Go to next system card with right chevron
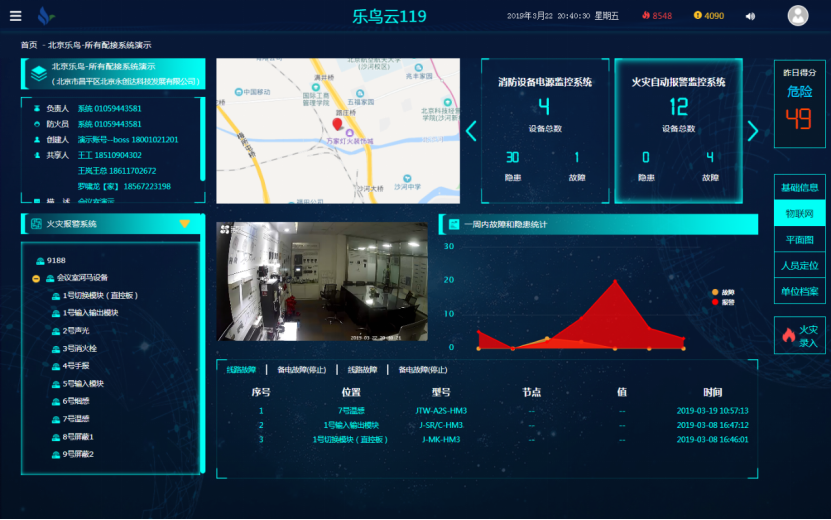The height and width of the screenshot is (520, 831). pyautogui.click(x=753, y=131)
